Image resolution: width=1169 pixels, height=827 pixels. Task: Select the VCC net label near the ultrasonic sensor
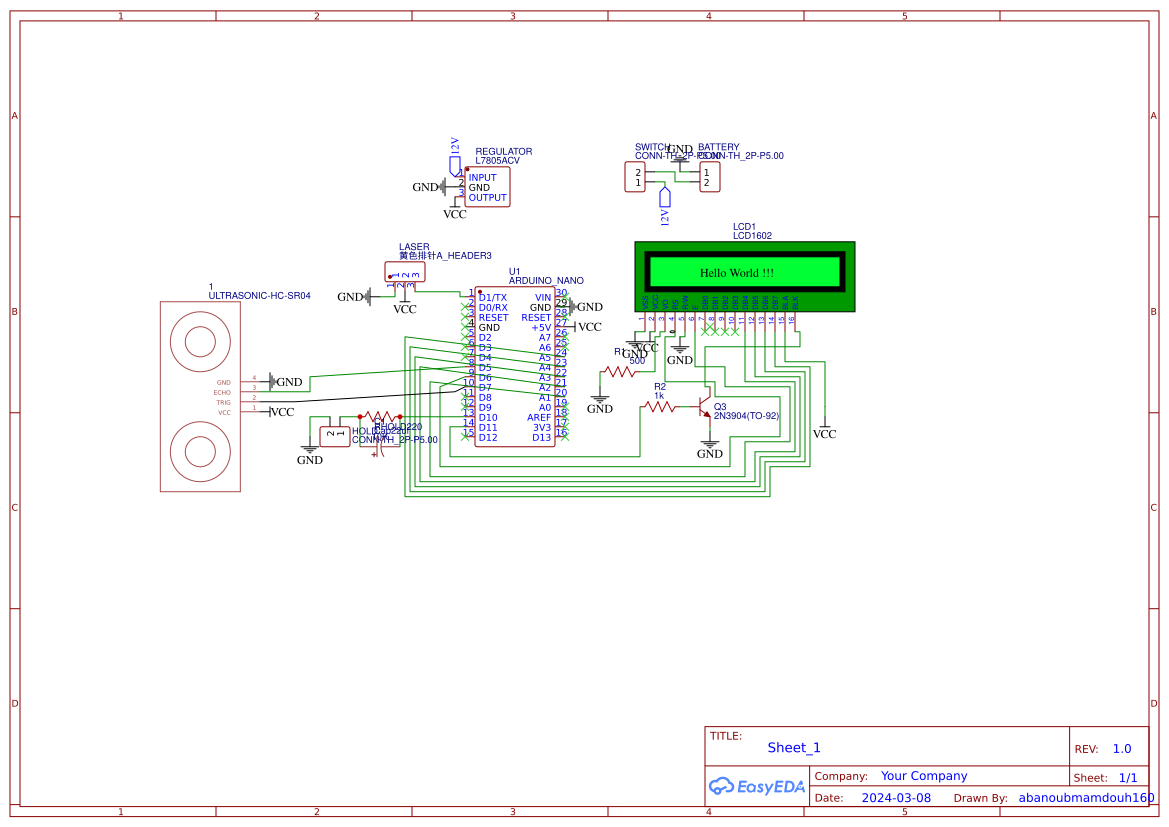[281, 410]
